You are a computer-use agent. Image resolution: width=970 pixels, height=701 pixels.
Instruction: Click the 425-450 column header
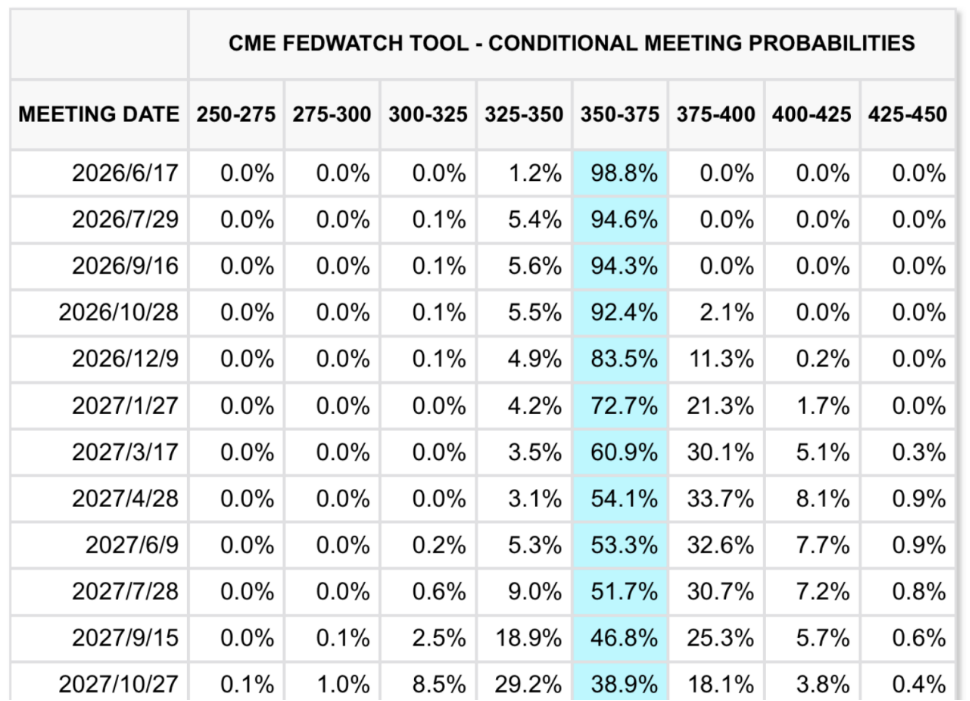click(907, 114)
